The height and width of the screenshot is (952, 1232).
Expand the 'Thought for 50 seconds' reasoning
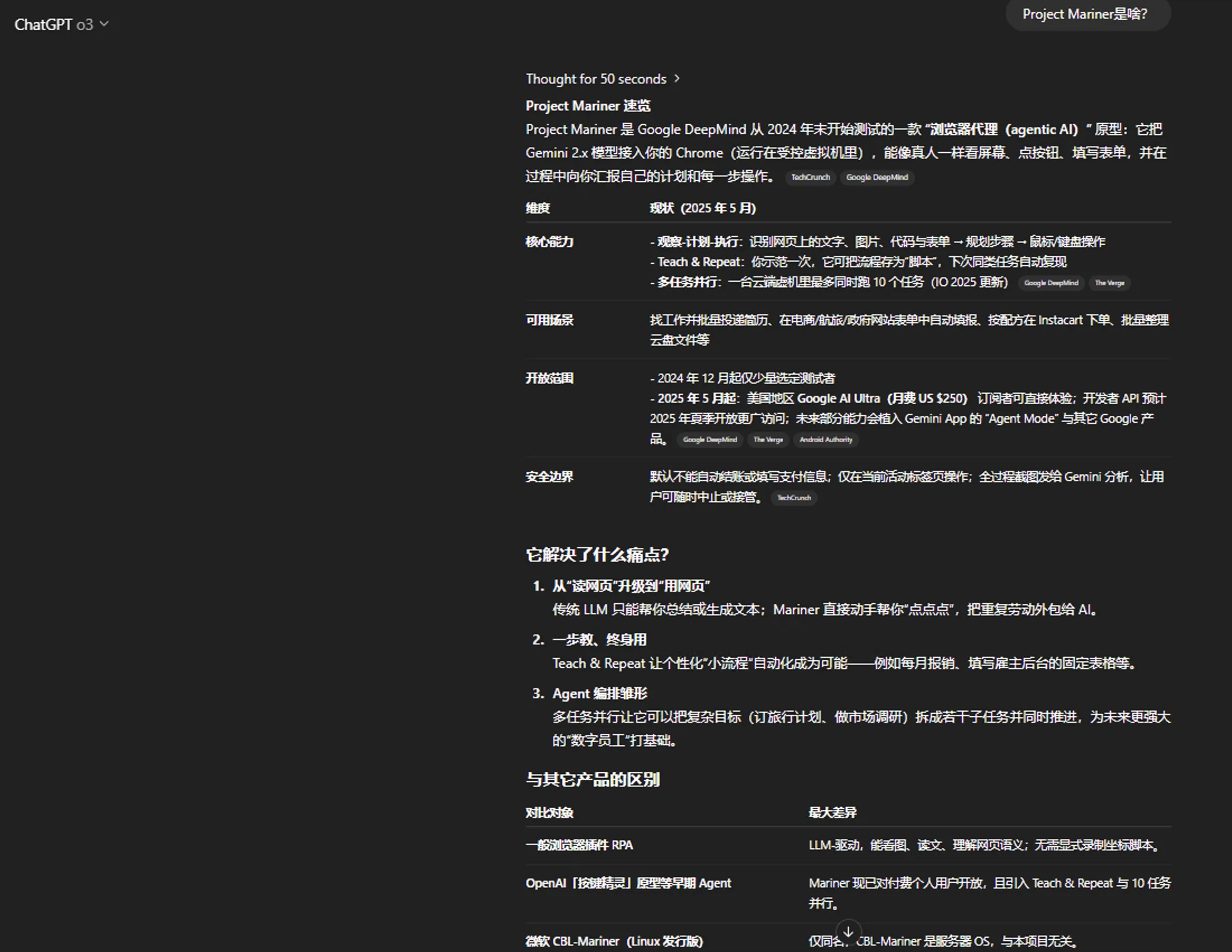pos(603,79)
